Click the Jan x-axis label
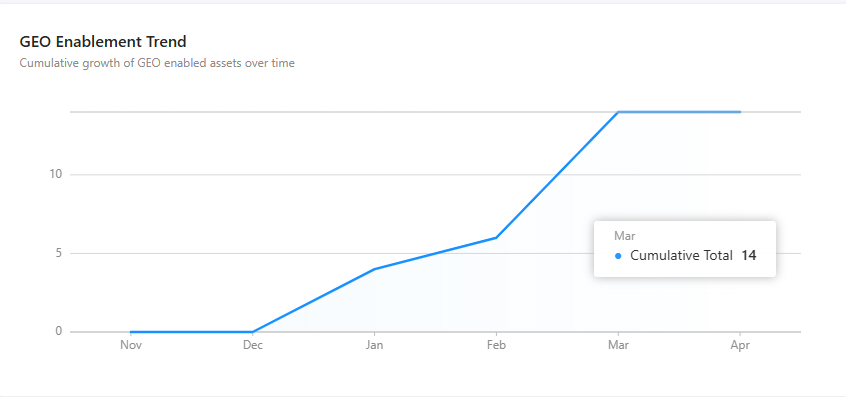Image resolution: width=846 pixels, height=397 pixels. click(374, 345)
